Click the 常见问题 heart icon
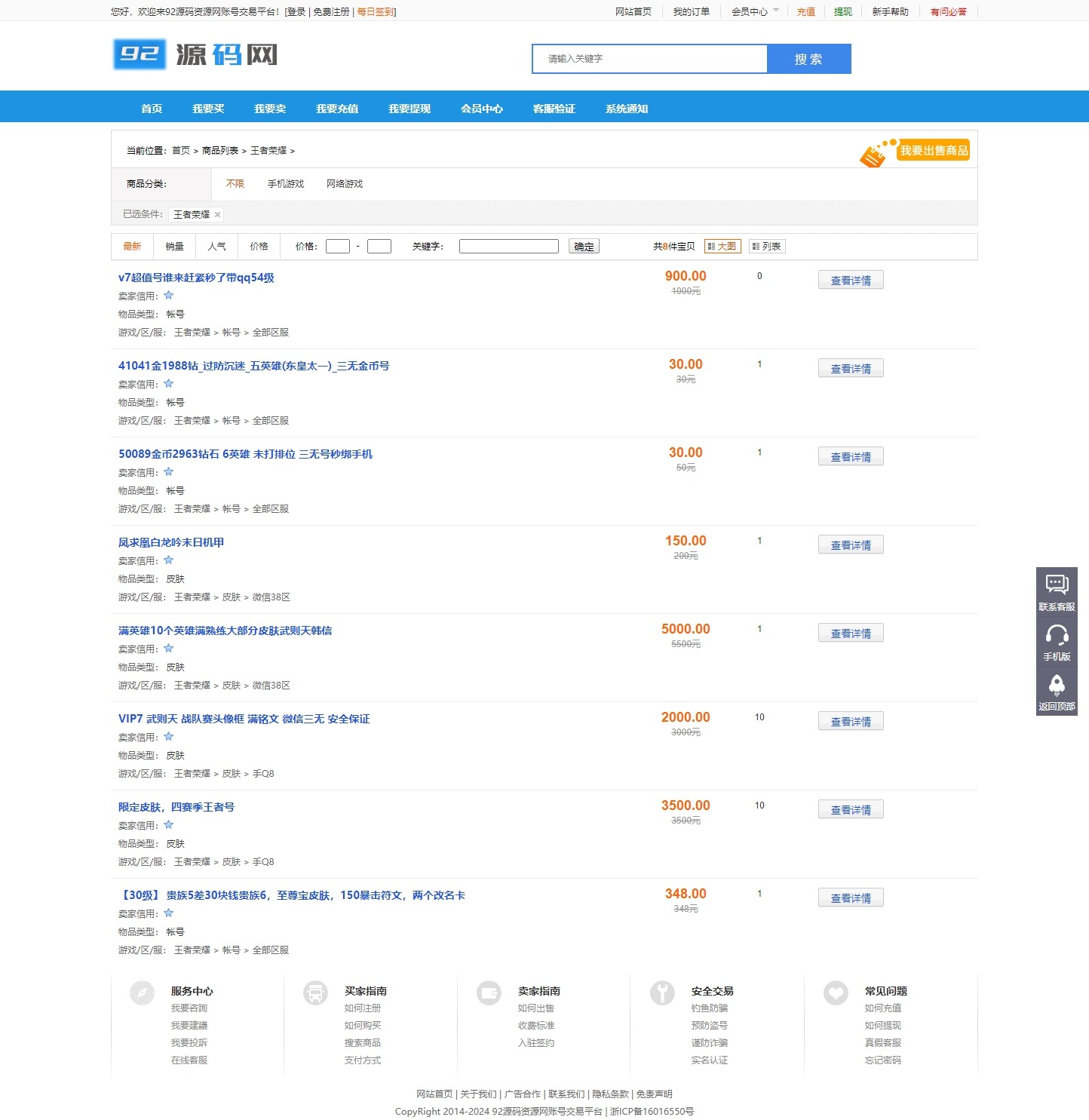Viewport: 1089px width, 1120px height. click(836, 993)
